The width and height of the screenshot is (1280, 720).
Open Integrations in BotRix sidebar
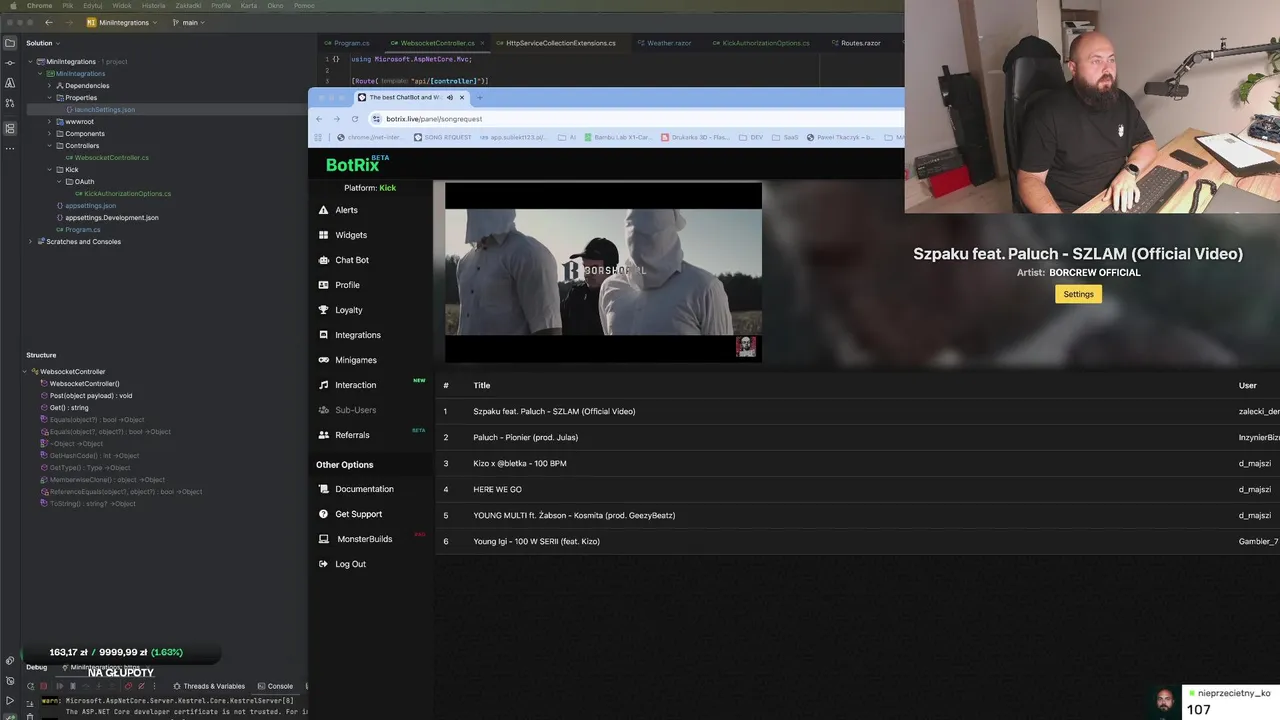(349, 335)
